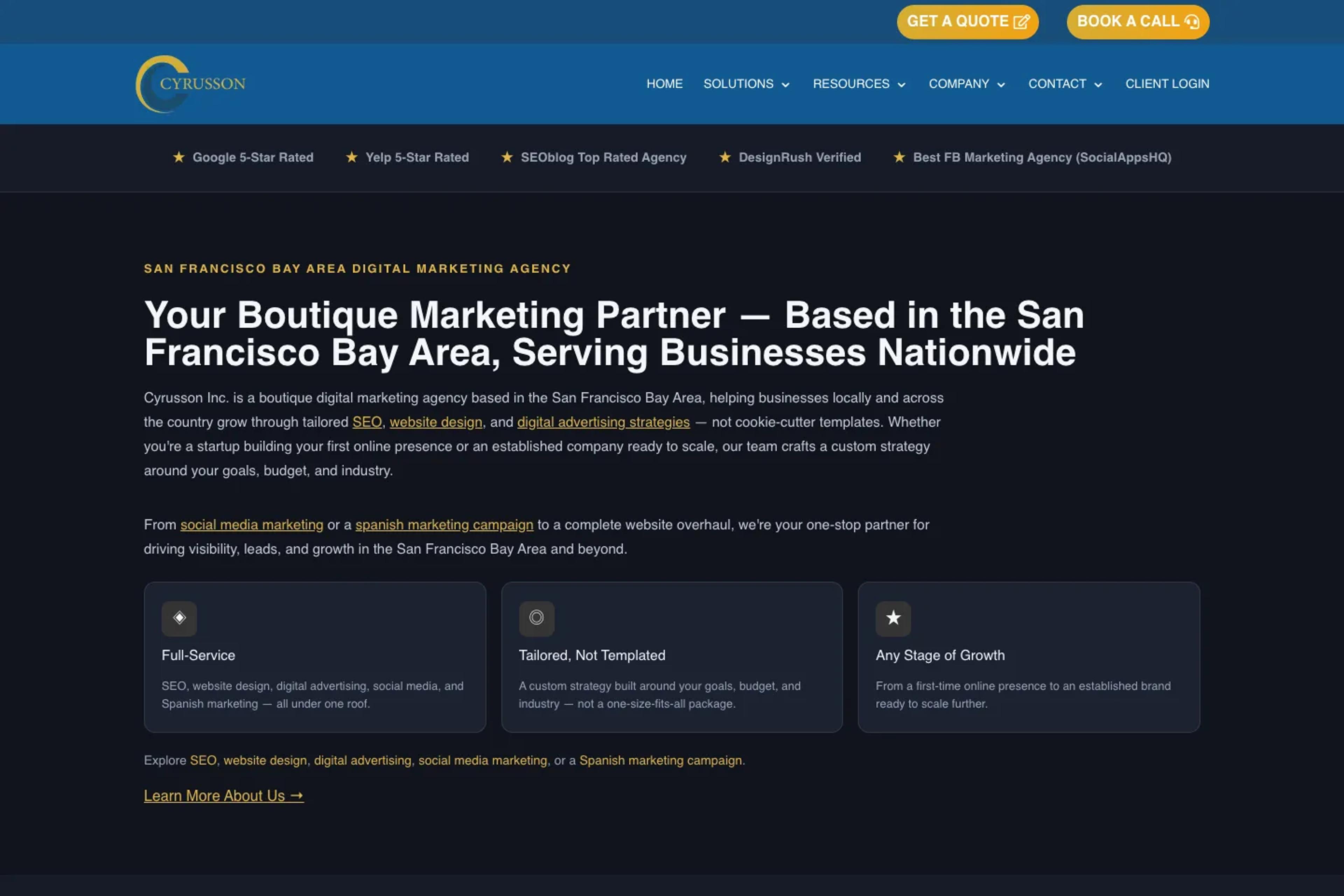Click the star beside Google 5-Star Rated

[179, 157]
